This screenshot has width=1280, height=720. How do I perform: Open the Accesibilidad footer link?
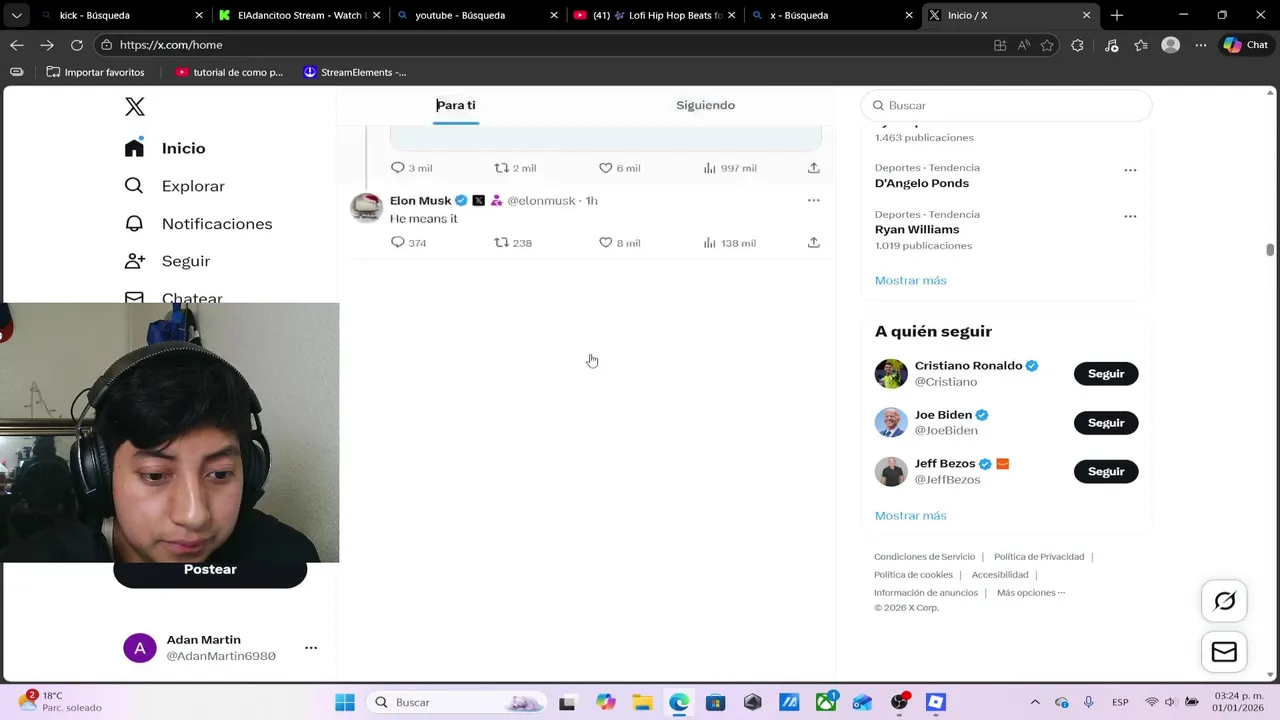point(1000,575)
